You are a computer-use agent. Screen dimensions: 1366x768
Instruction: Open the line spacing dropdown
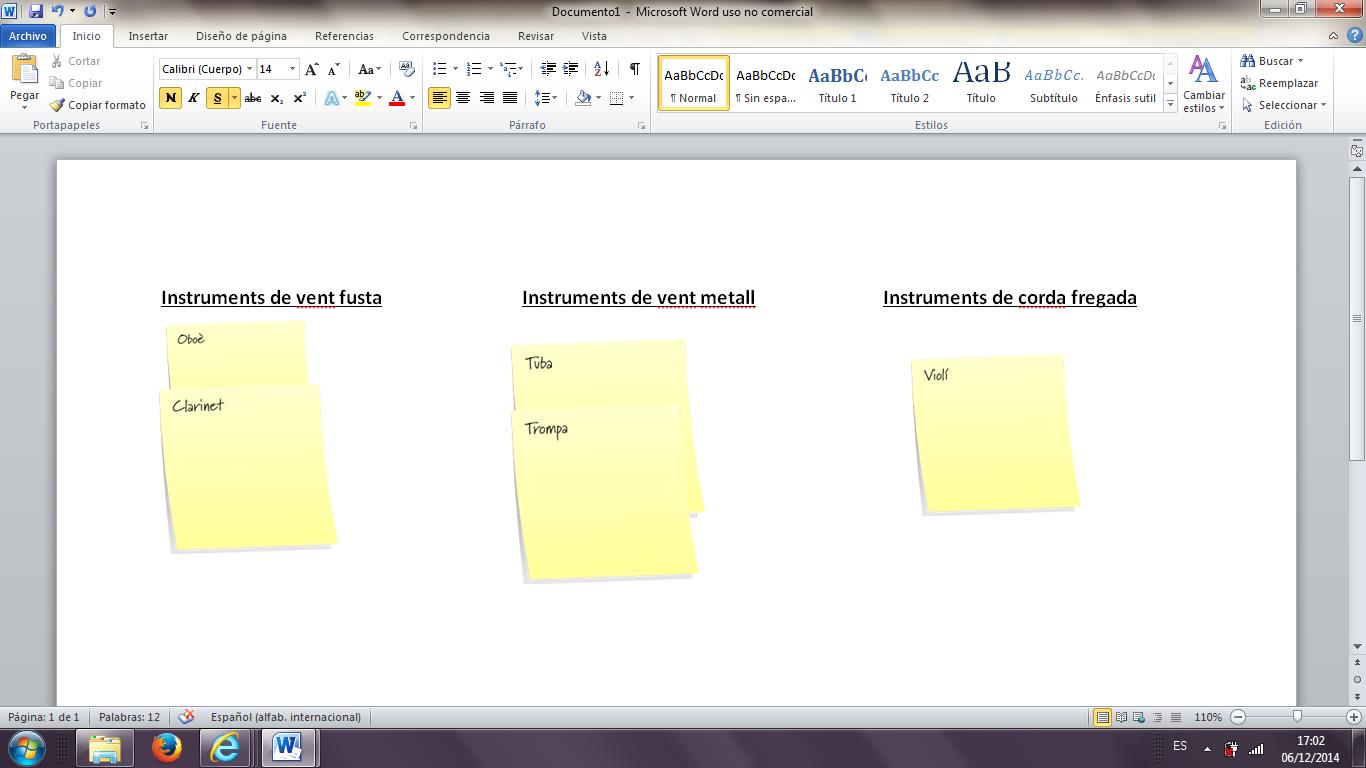pos(545,98)
